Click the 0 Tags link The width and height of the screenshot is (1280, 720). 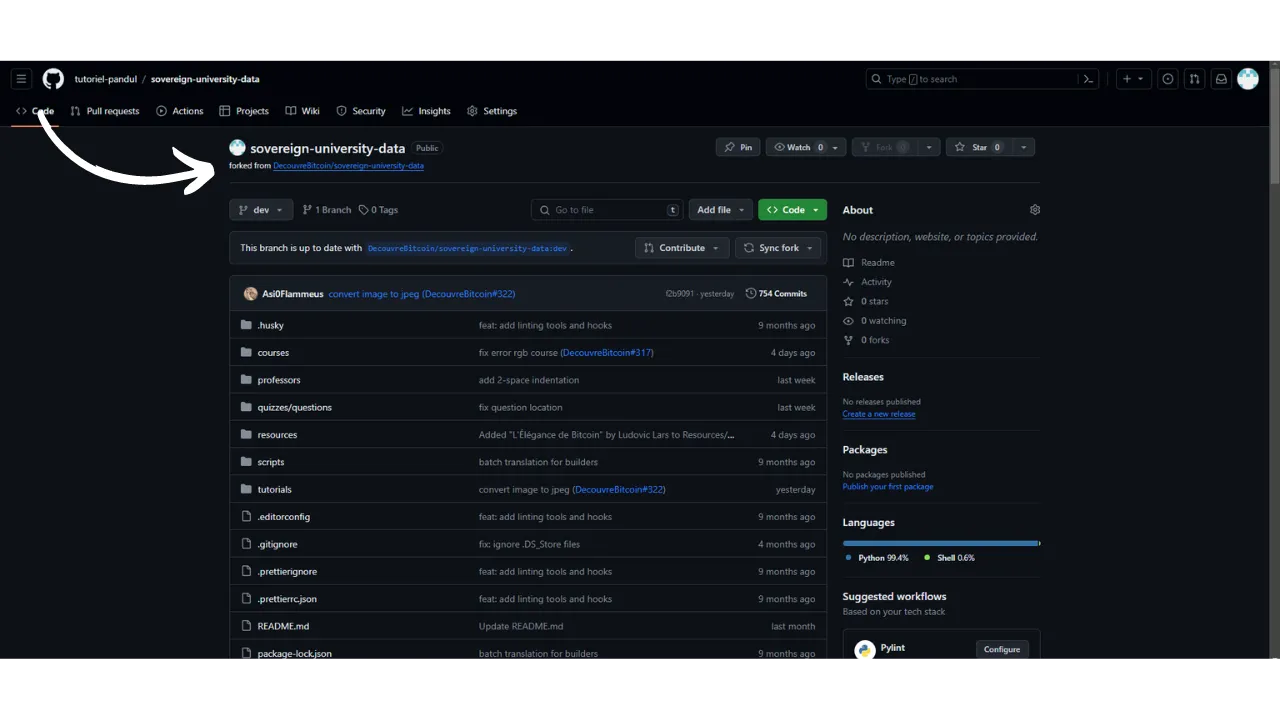click(378, 210)
